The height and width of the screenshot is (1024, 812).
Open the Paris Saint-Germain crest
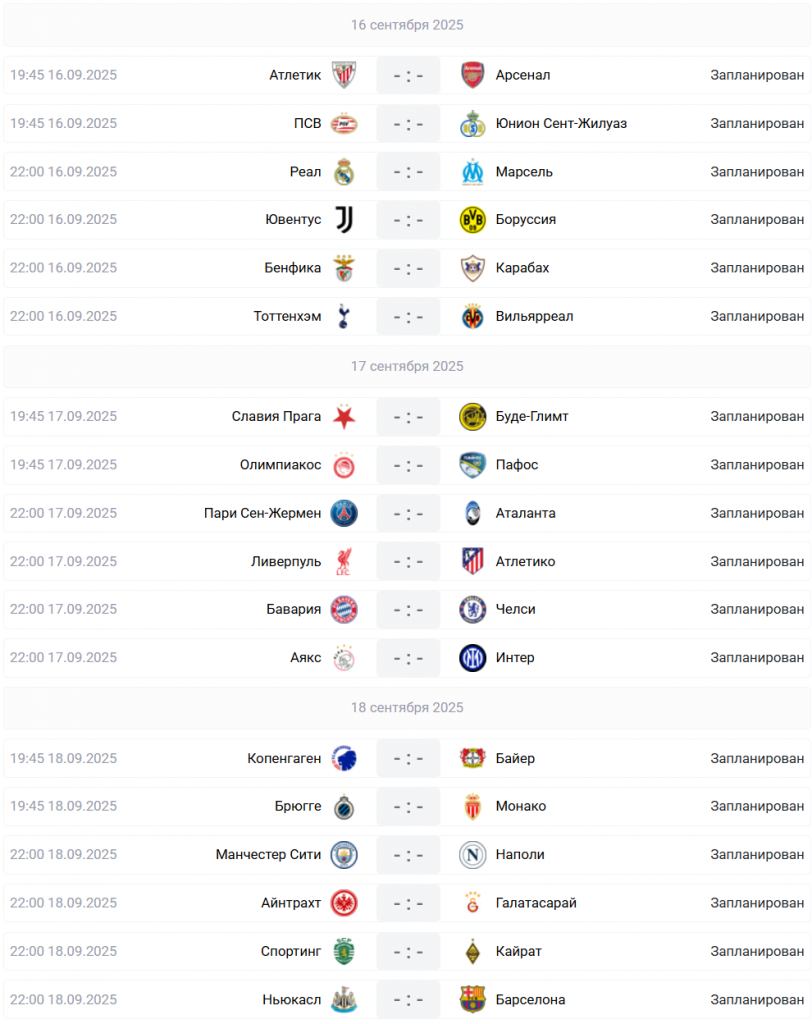point(344,513)
